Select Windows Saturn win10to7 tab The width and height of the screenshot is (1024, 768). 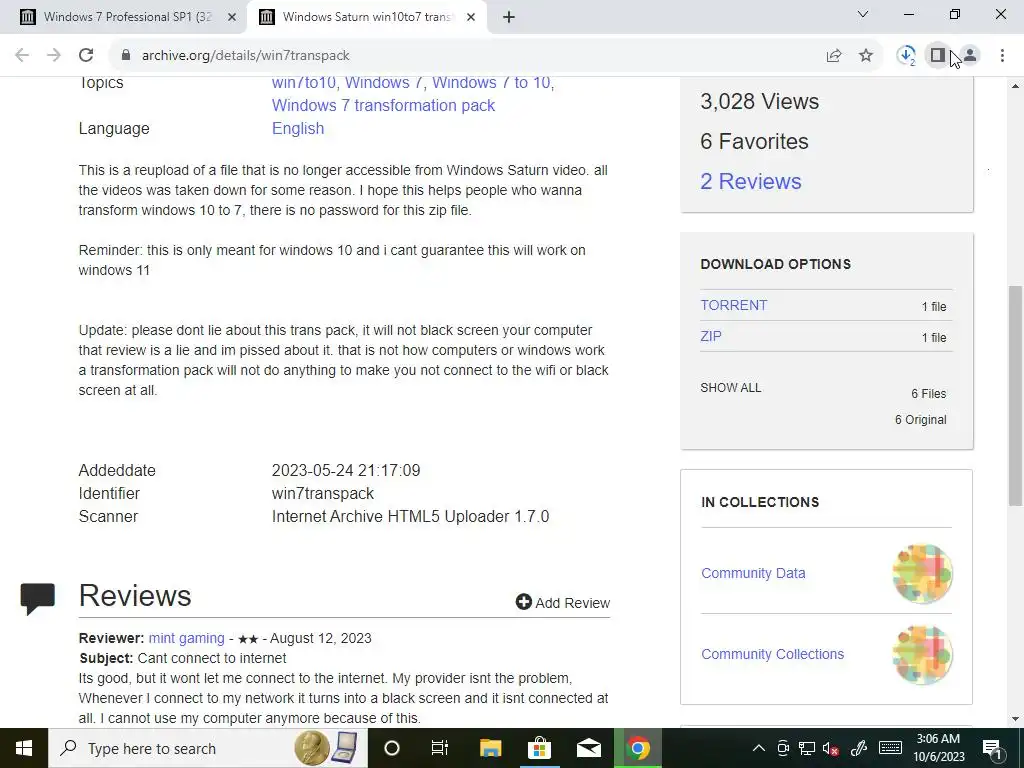coord(366,17)
